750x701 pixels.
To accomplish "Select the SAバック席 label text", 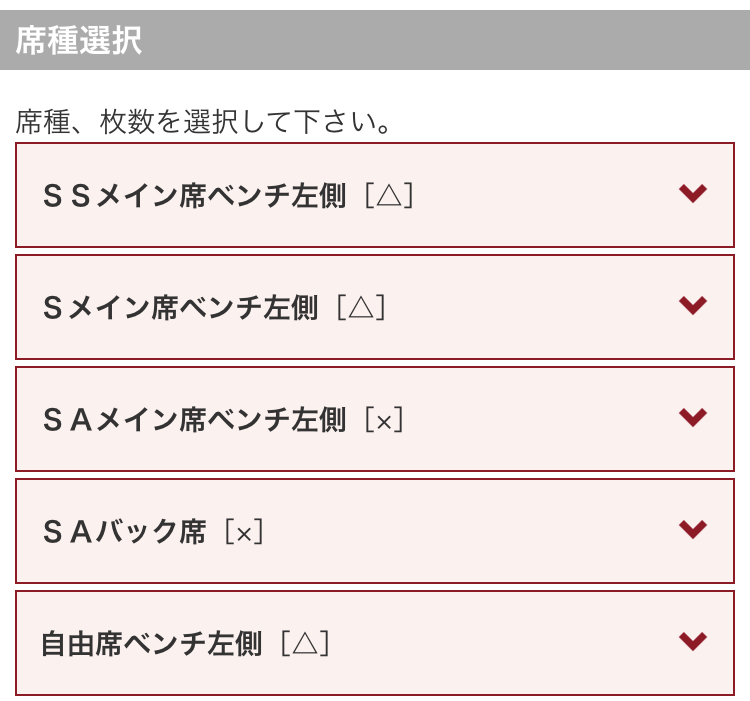I will coord(124,532).
